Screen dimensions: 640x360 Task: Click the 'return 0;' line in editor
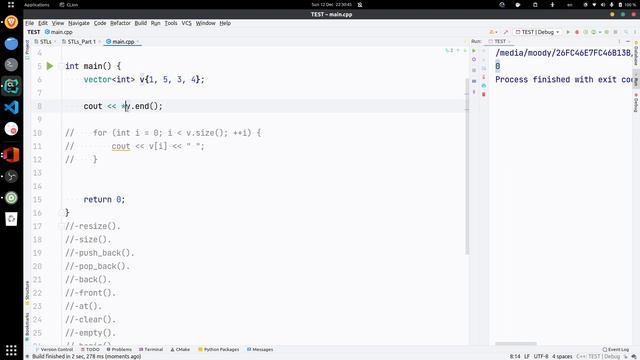coord(104,199)
